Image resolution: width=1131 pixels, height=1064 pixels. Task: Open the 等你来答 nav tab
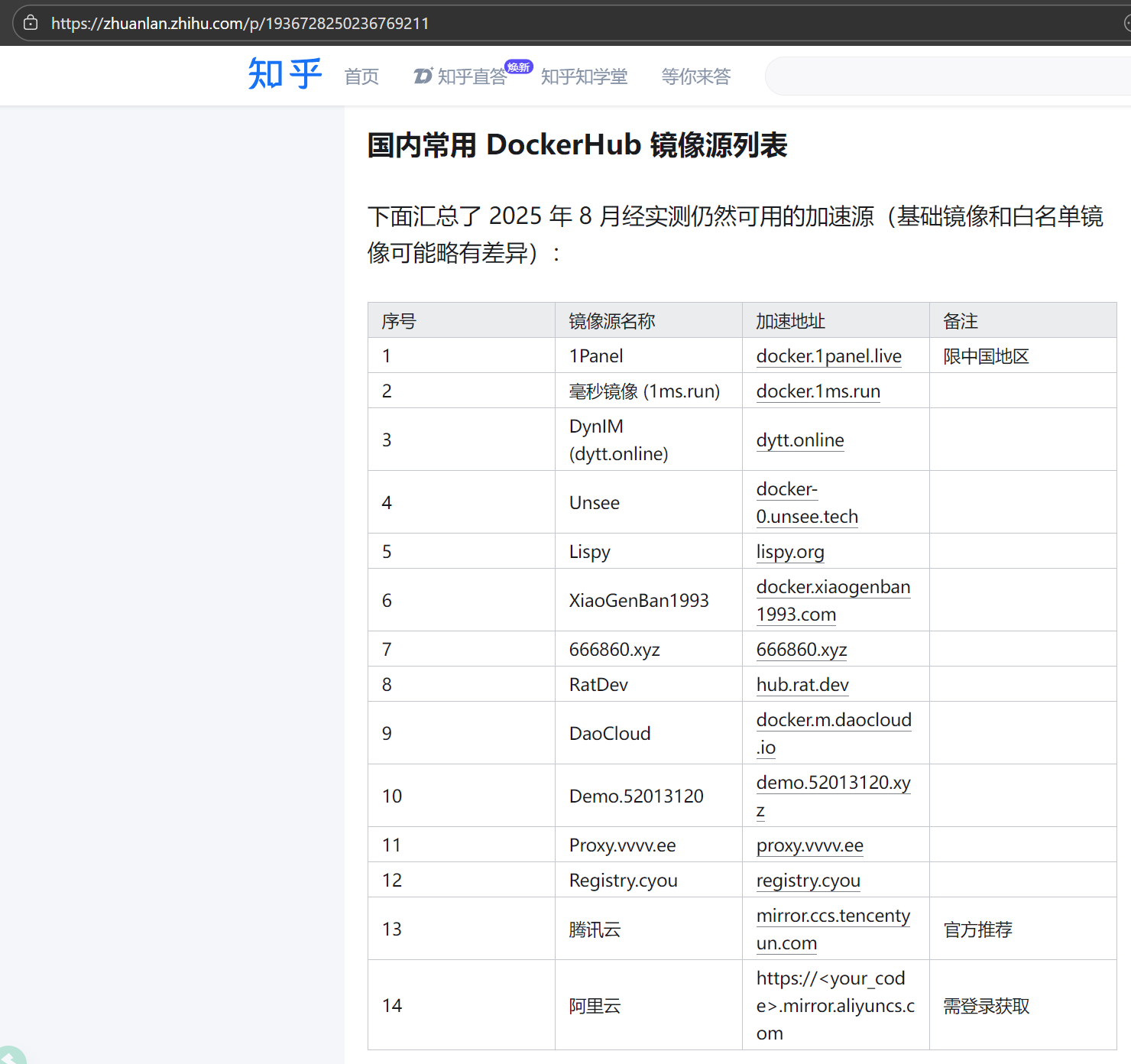click(x=695, y=76)
